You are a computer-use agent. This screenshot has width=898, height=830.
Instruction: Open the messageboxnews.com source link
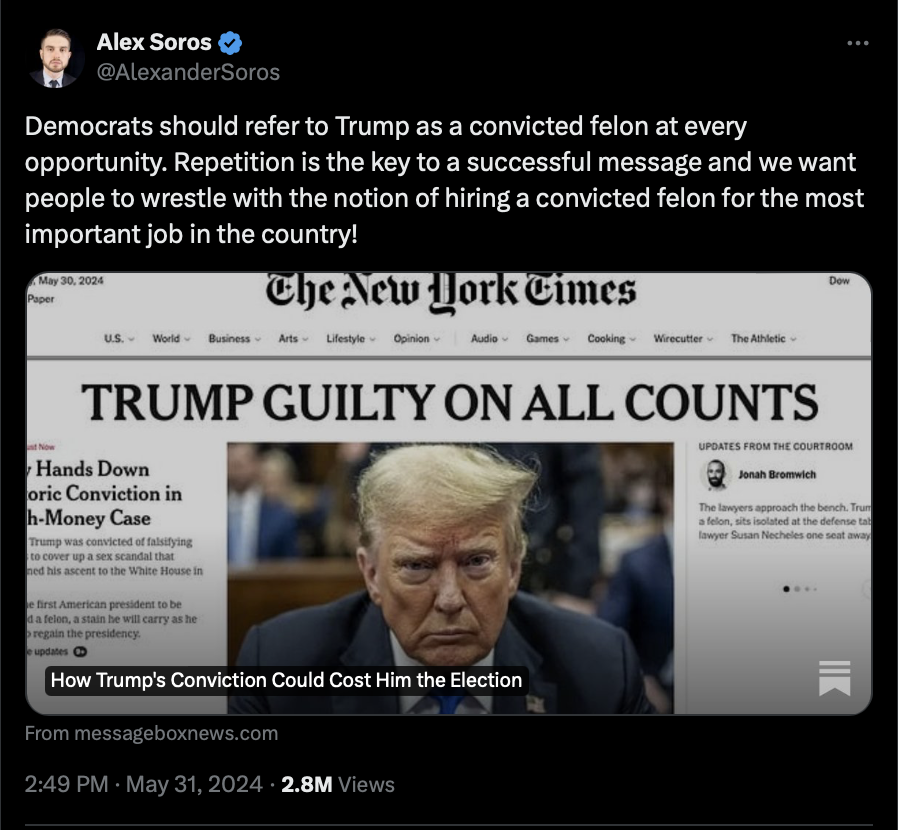[x=151, y=733]
